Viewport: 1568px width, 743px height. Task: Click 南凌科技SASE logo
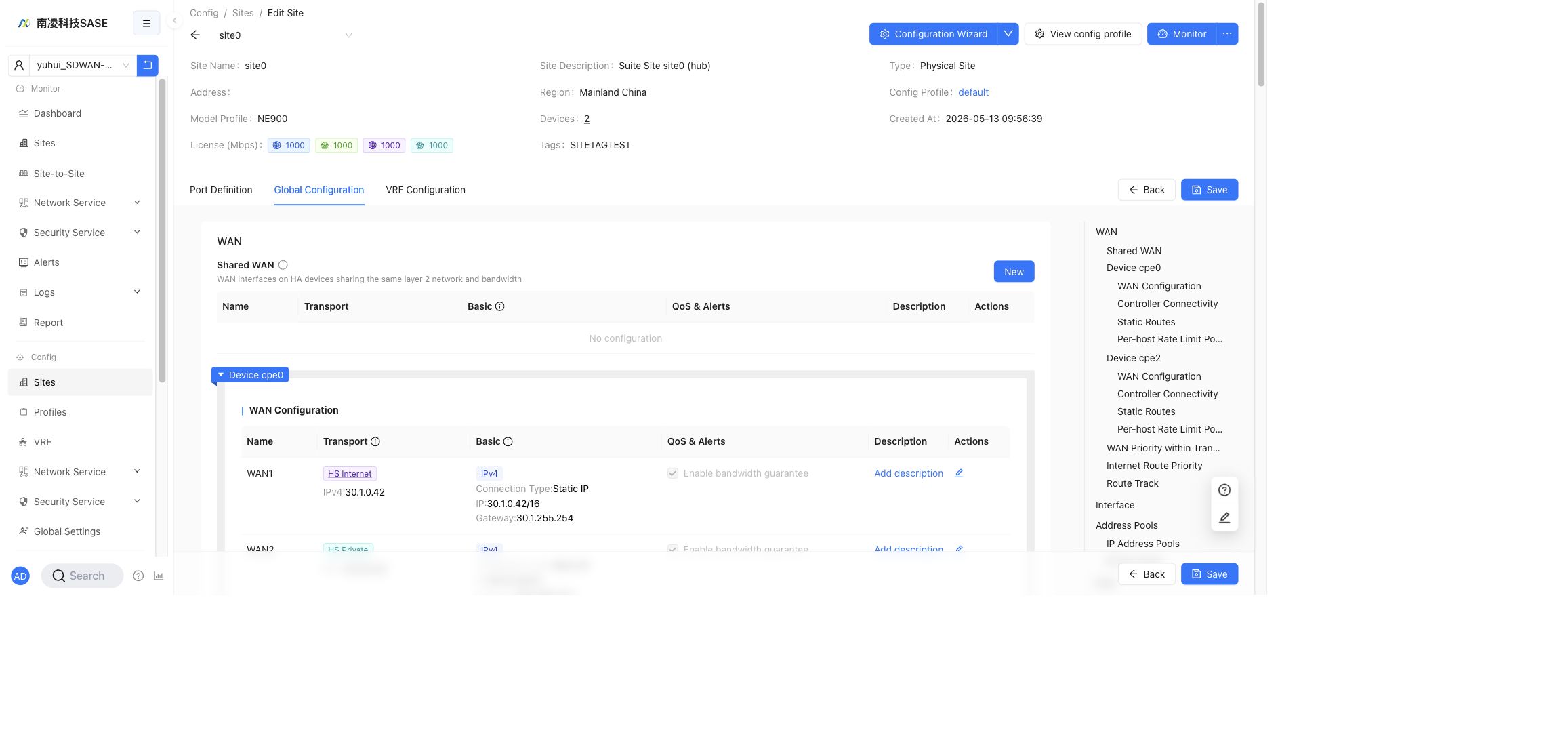tap(62, 23)
